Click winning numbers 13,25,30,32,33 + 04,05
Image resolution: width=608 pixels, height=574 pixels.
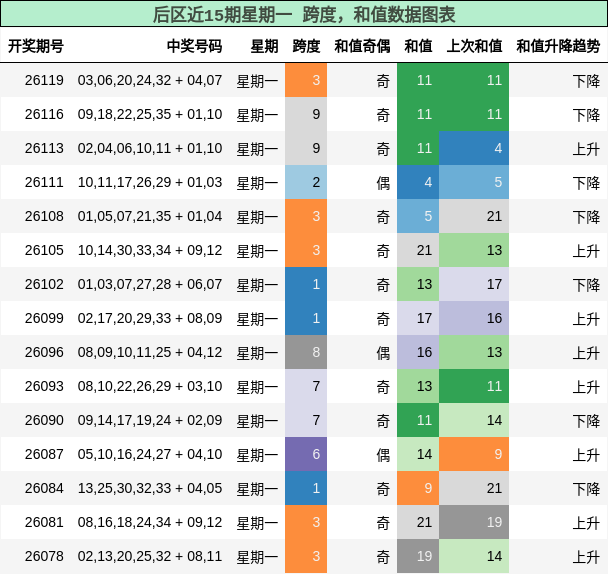150,488
